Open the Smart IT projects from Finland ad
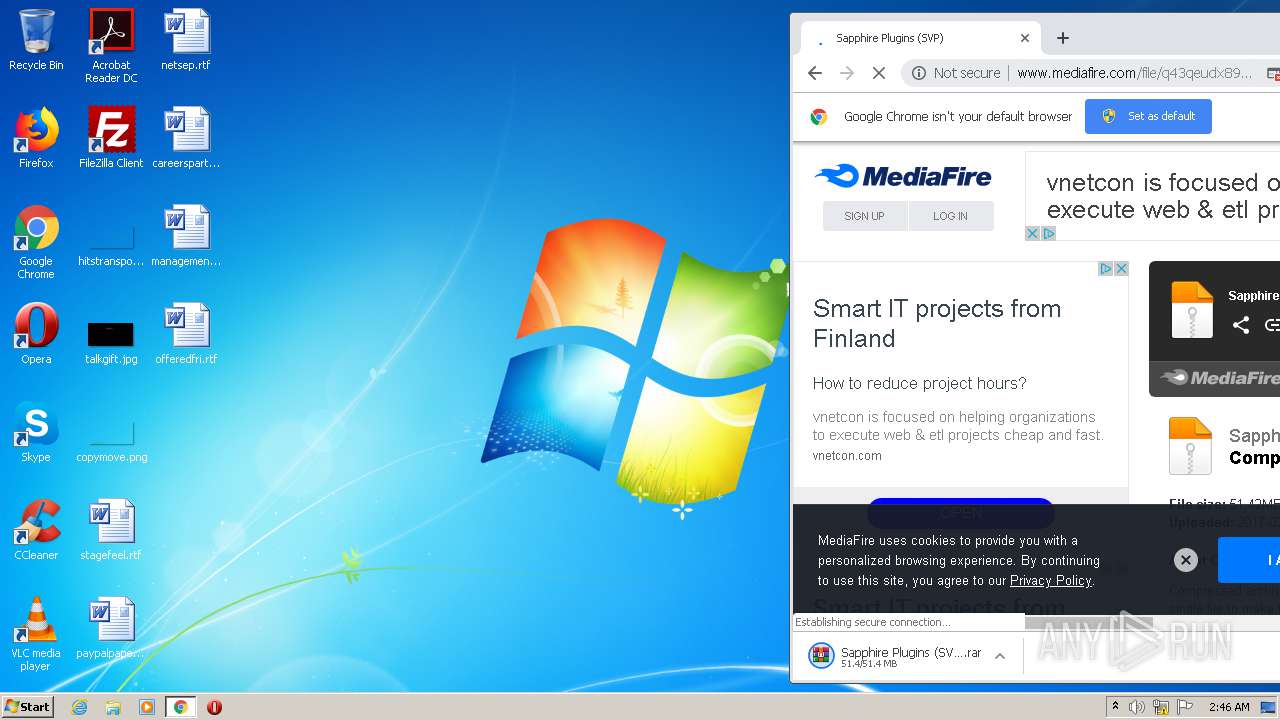The image size is (1280, 720). (x=937, y=323)
